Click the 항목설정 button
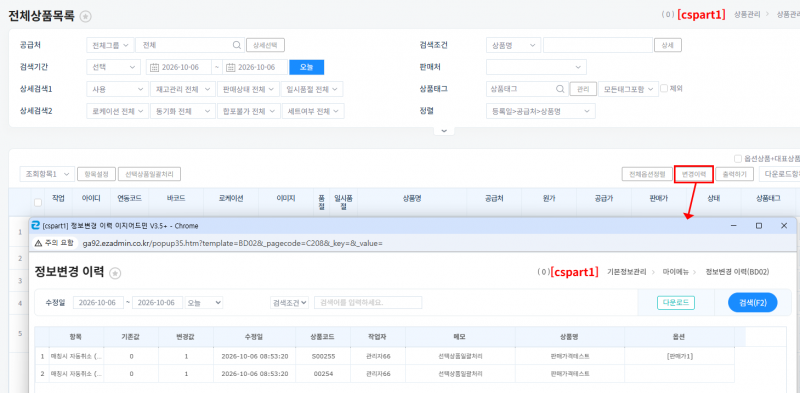The width and height of the screenshot is (800, 393). (x=96, y=174)
